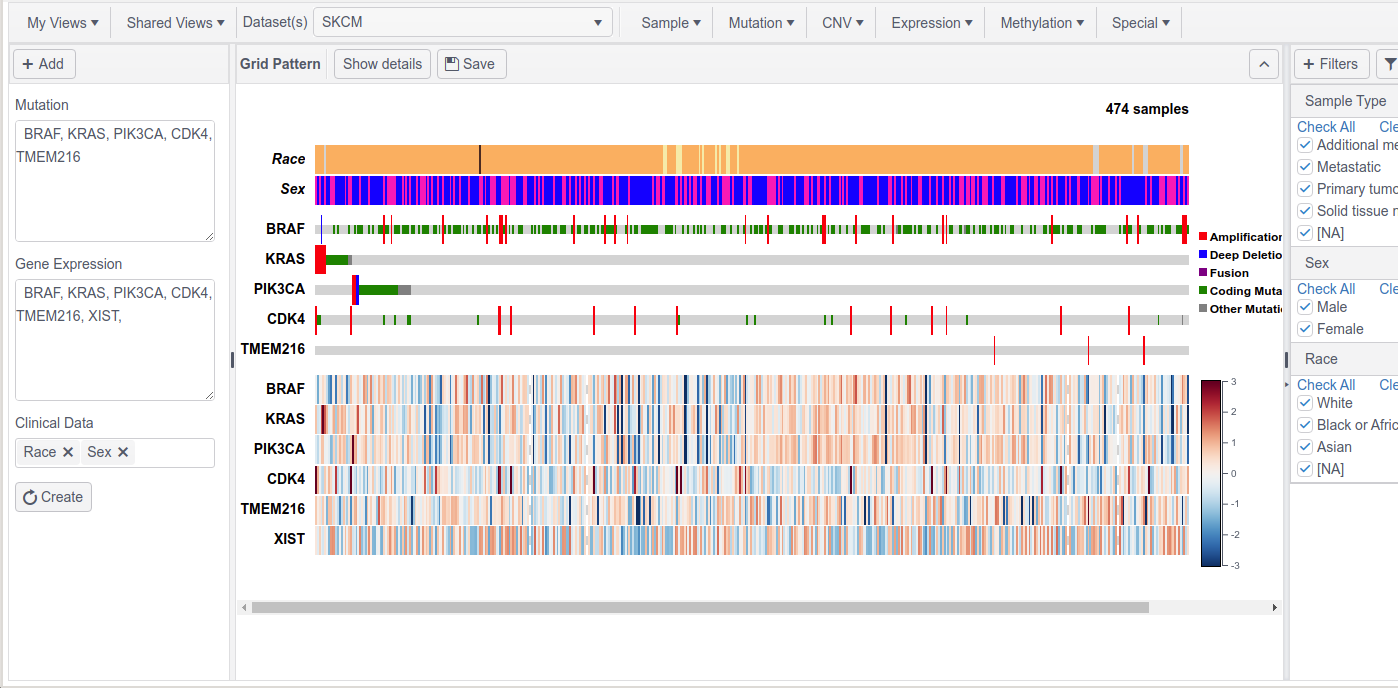Click the Gene Expression text field
The height and width of the screenshot is (688, 1398).
pos(114,340)
